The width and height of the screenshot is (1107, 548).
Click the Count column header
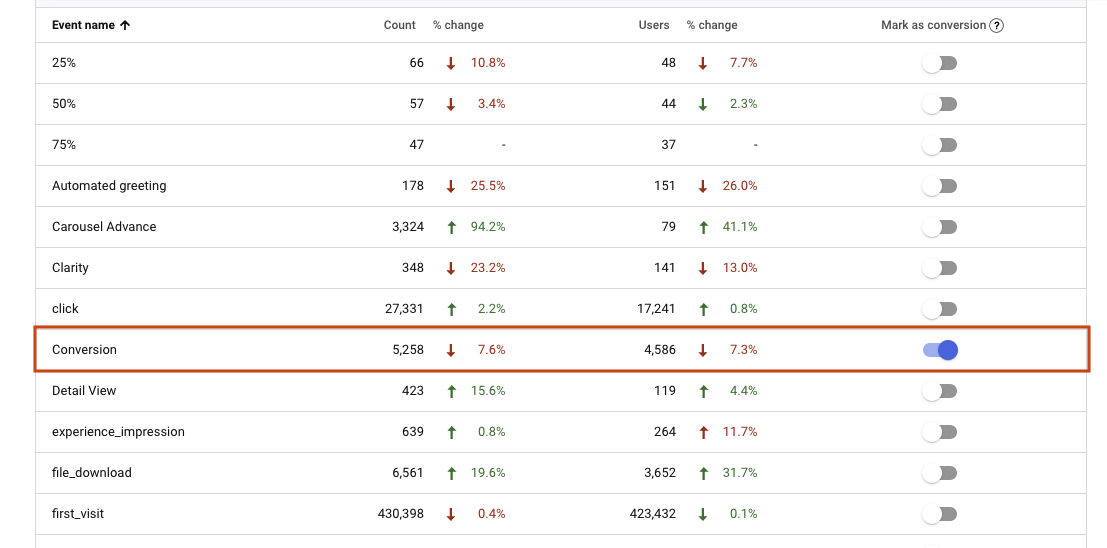pos(400,25)
